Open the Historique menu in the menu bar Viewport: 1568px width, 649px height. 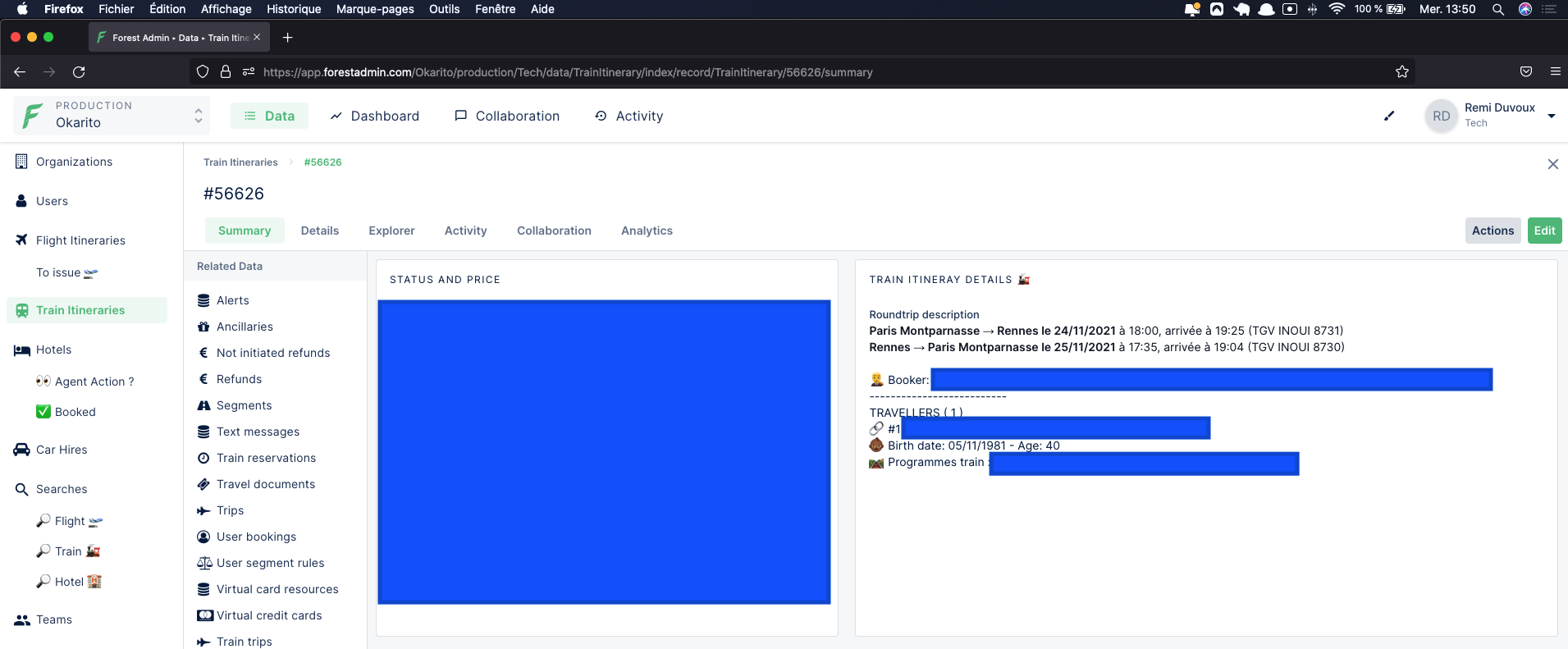click(x=294, y=9)
